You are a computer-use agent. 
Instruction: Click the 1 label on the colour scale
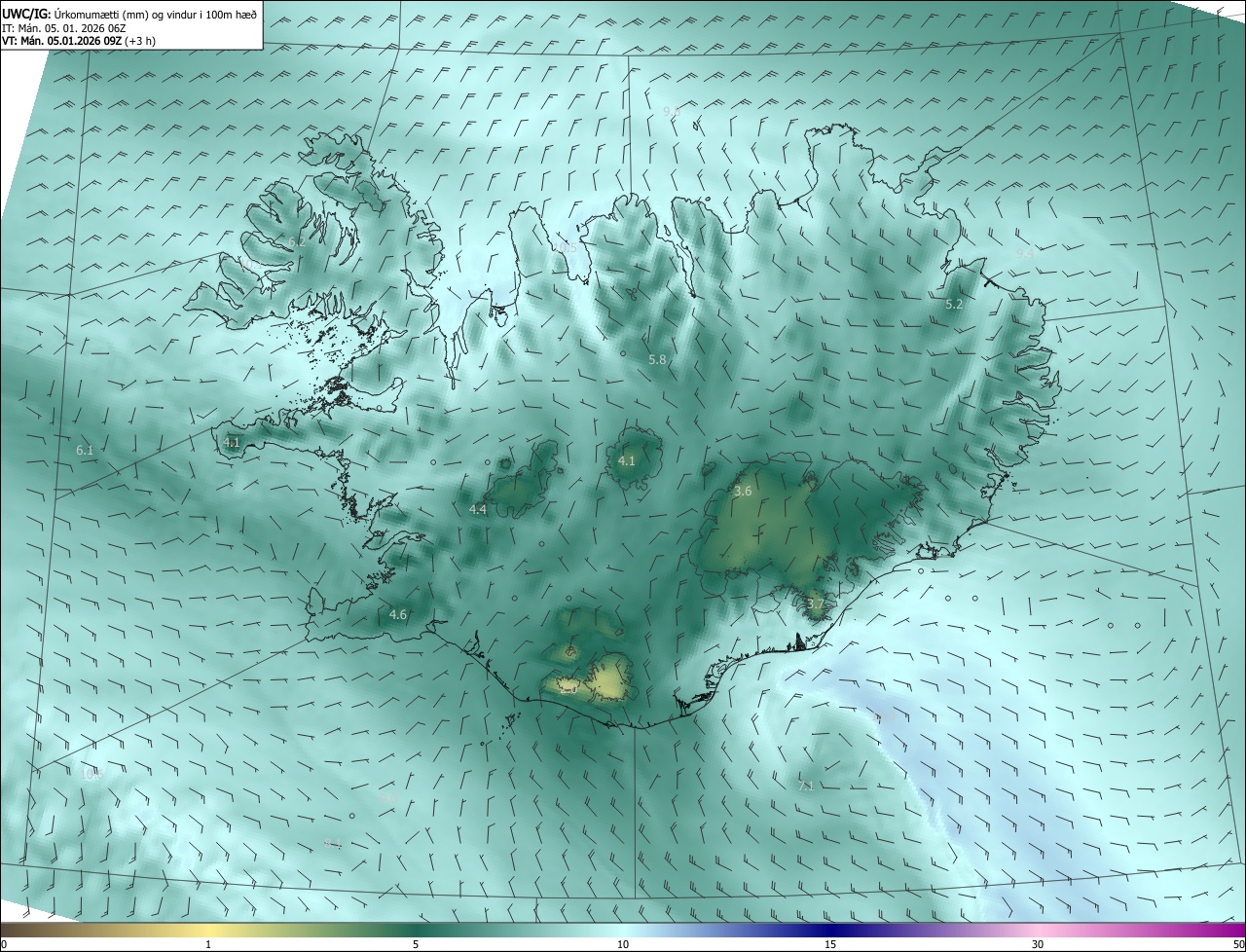[208, 945]
